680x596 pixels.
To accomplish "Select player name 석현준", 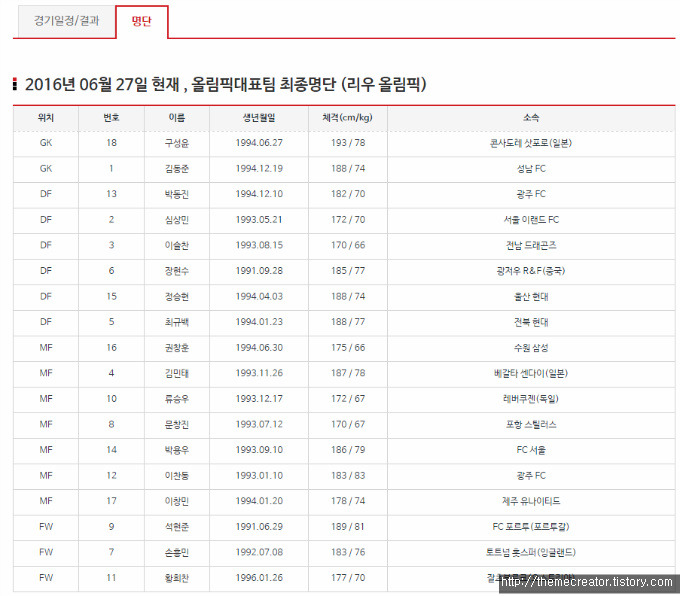I will (x=177, y=527).
